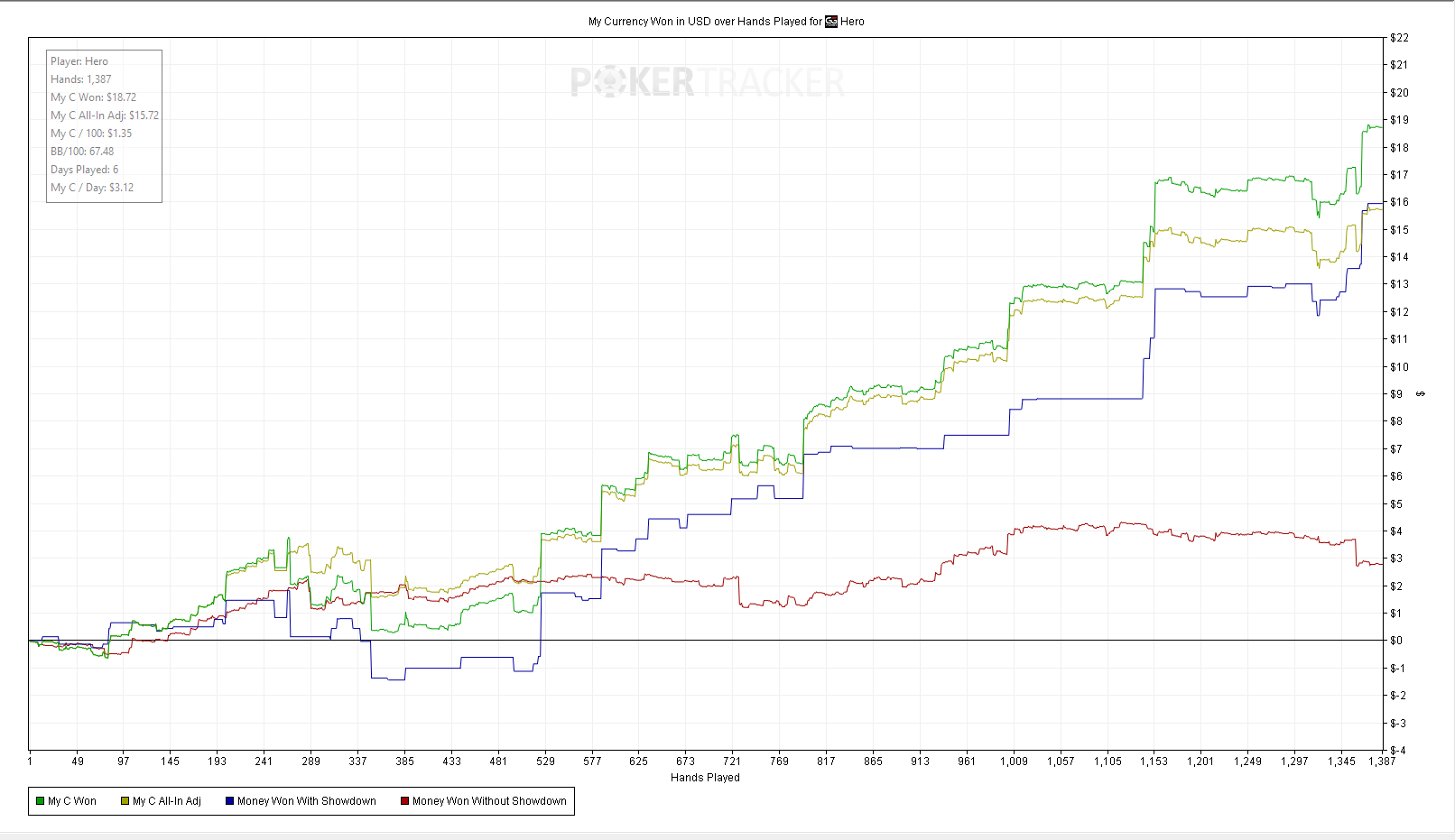The image size is (1455, 840).
Task: Select the "Money Won Without Showdown" legend label
Action: [489, 801]
